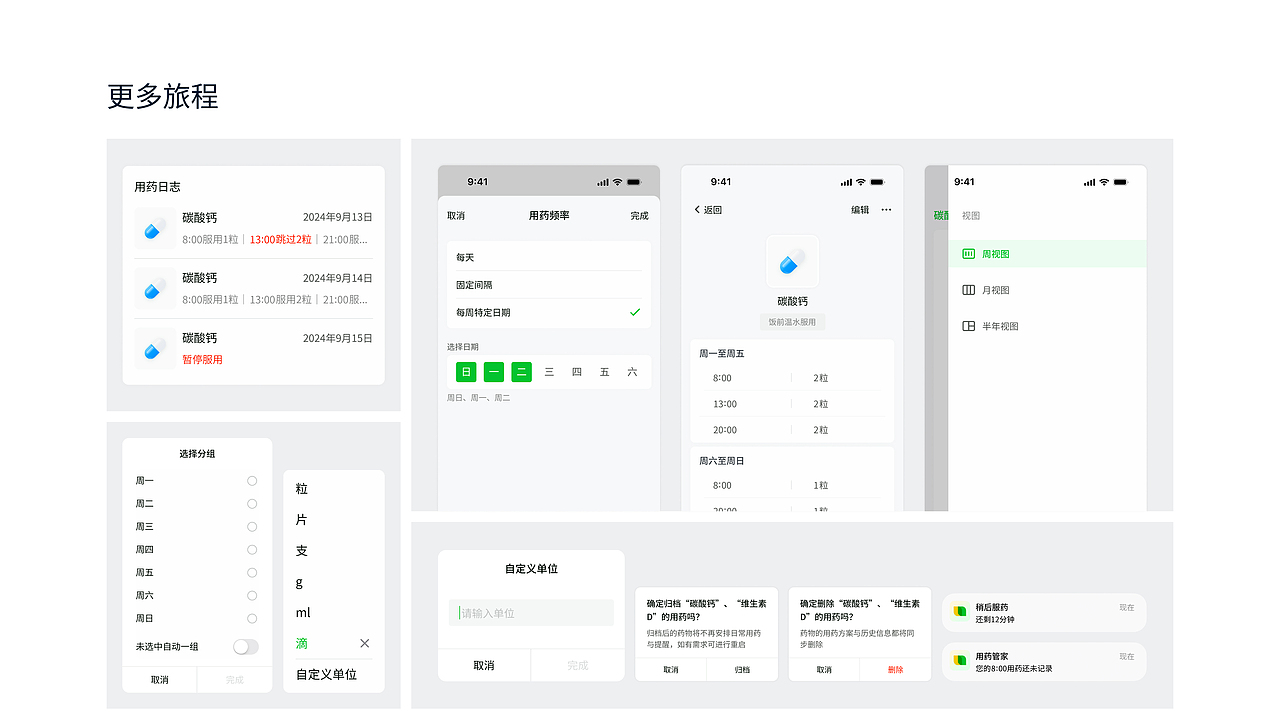The width and height of the screenshot is (1280, 720).
Task: Click the green checkmark beside 每周特定日期
Action: pyautogui.click(x=634, y=313)
